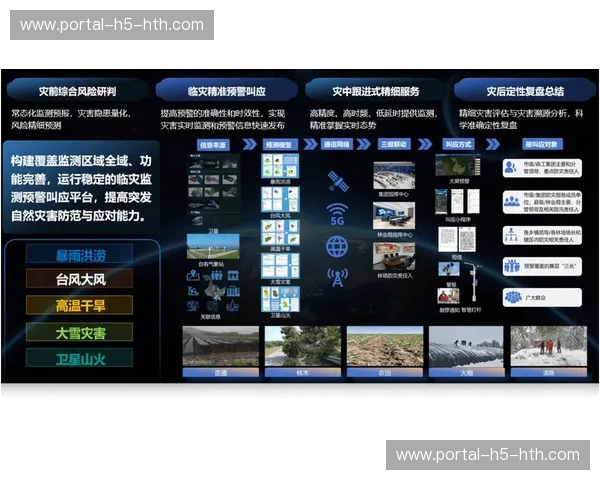
Task: Open the 警报 siren photo
Action: coord(449,269)
